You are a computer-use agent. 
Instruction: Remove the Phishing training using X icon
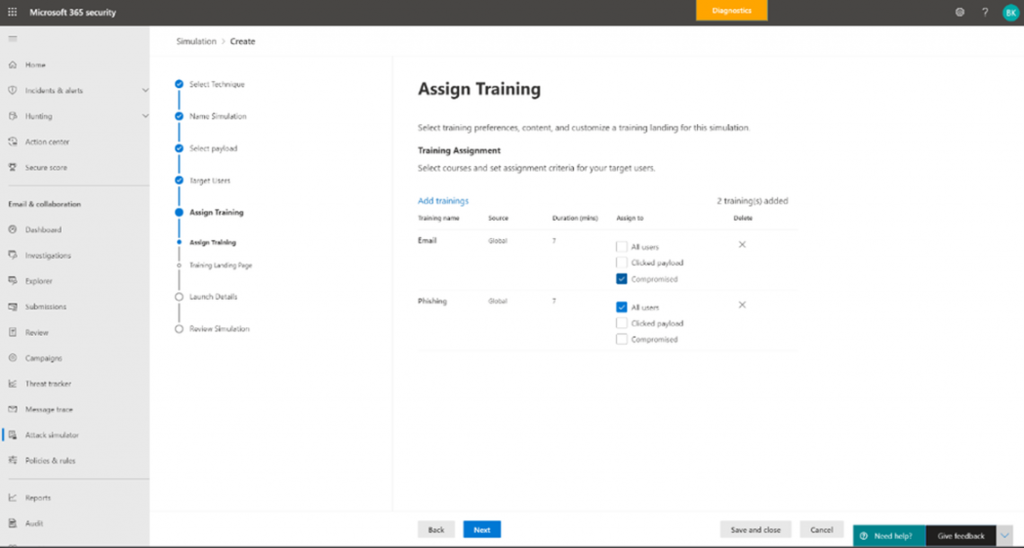742,305
